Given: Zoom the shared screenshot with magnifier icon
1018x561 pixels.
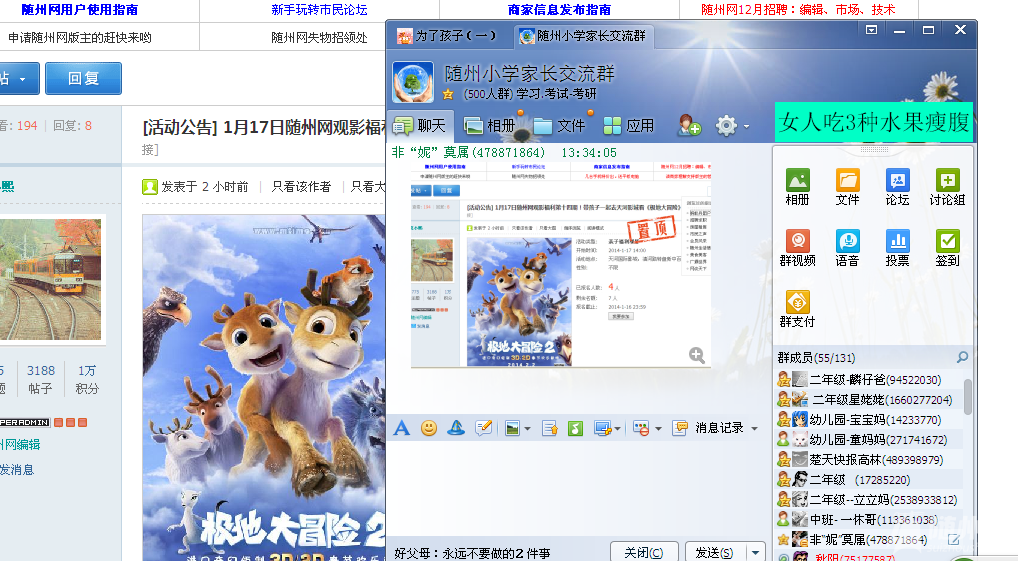Looking at the screenshot, I should tap(697, 355).
